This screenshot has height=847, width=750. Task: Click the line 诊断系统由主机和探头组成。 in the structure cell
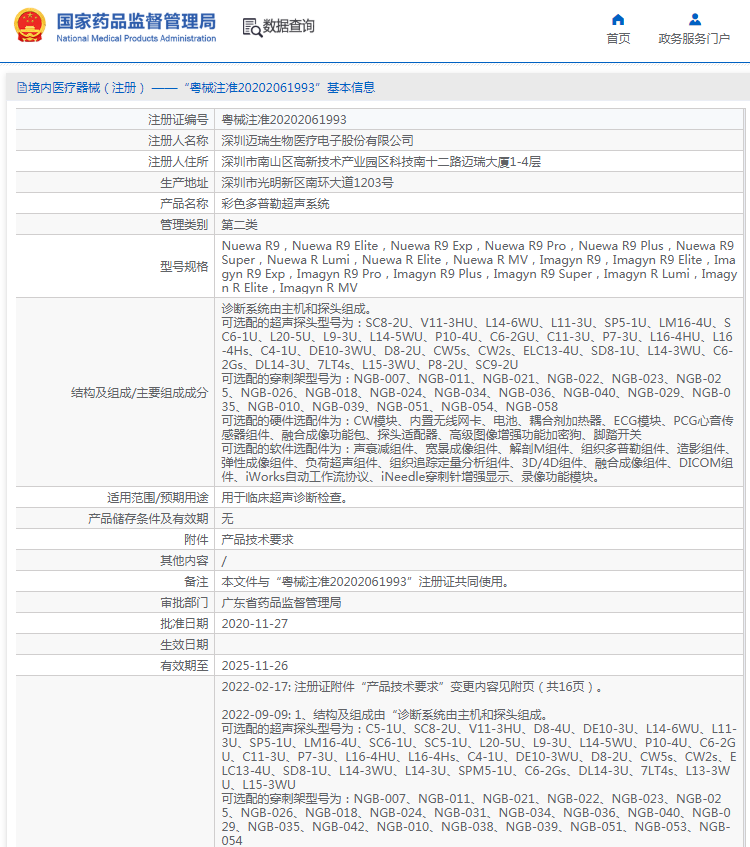297,308
